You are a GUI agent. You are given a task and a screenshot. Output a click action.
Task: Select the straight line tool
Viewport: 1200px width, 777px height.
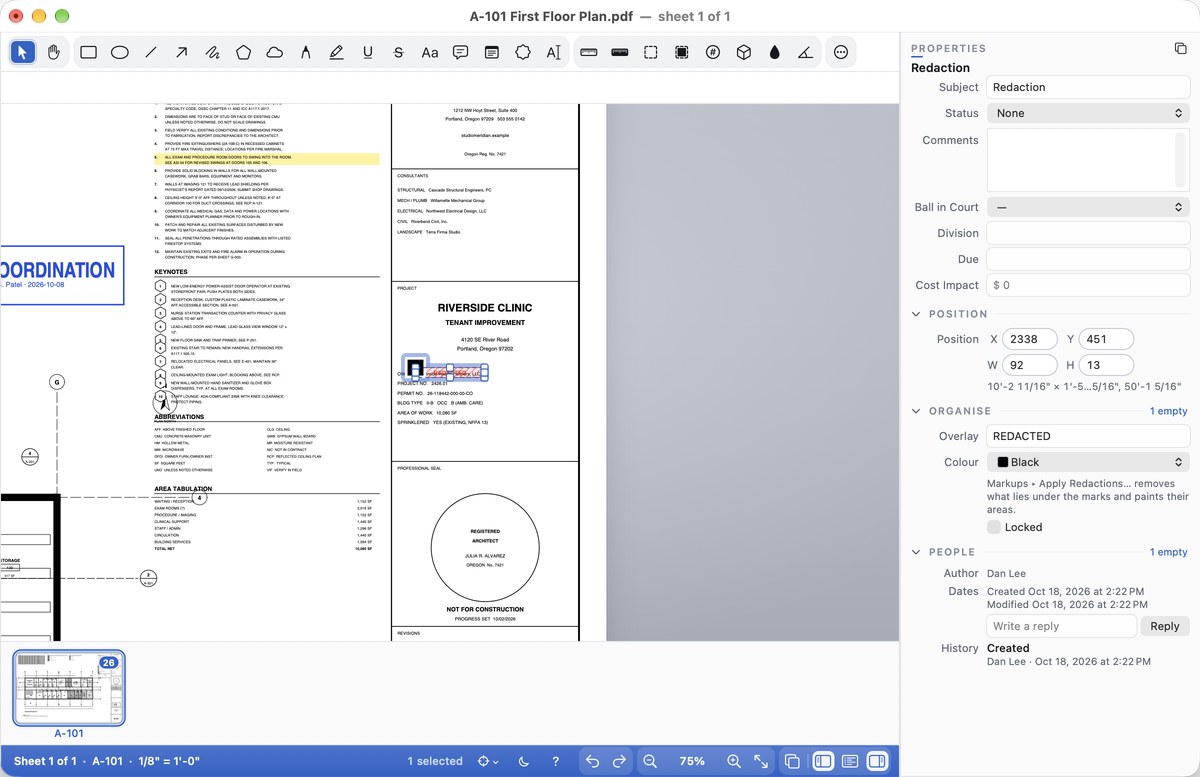(151, 52)
